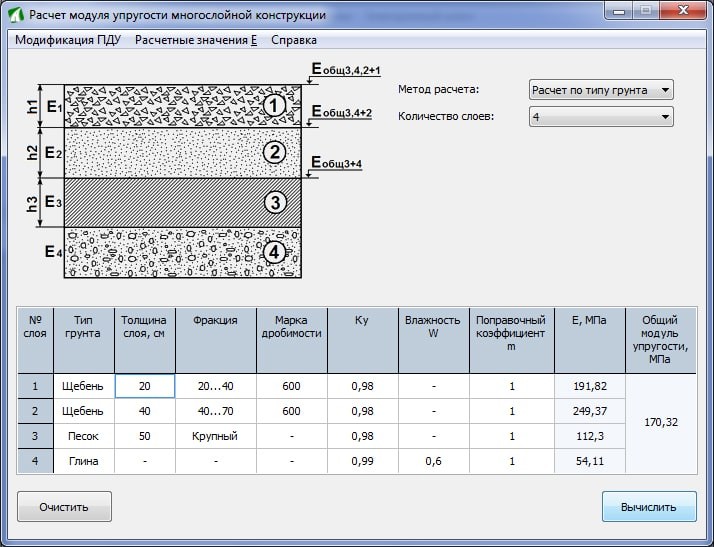Click E value 54,11
This screenshot has height=547, width=714.
tap(590, 461)
